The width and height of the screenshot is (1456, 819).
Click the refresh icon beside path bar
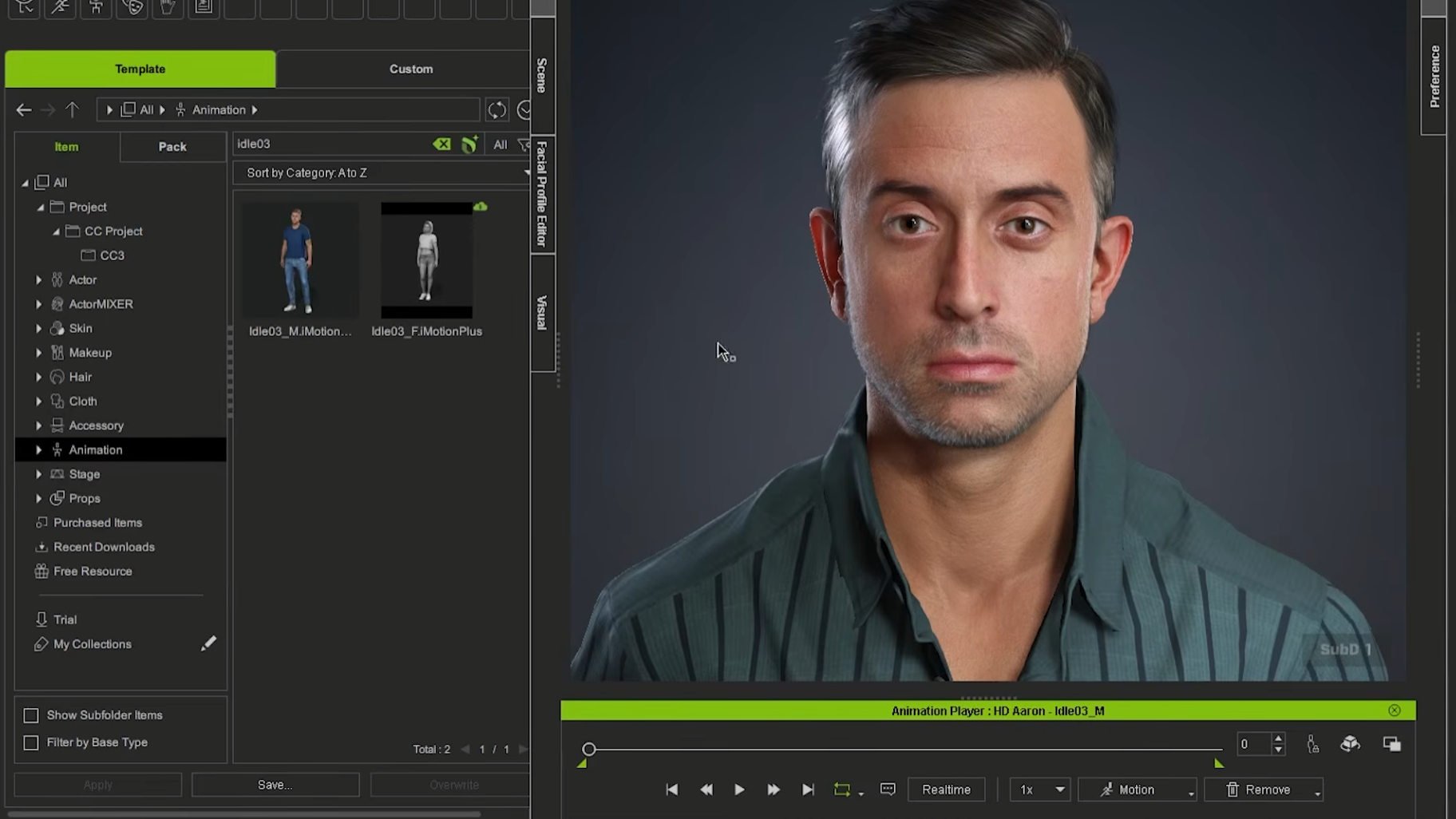tap(497, 110)
